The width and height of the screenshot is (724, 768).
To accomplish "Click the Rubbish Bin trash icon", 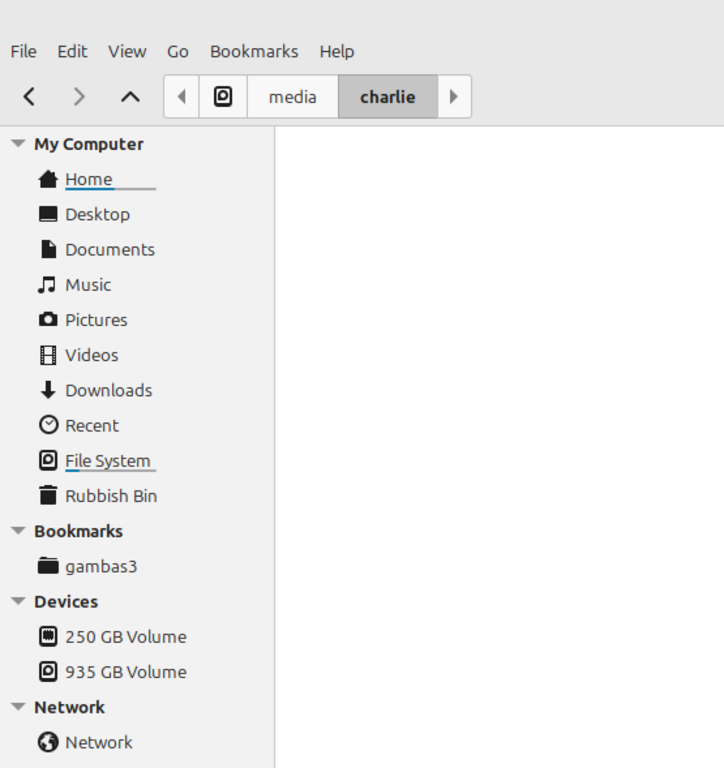I will coord(48,495).
